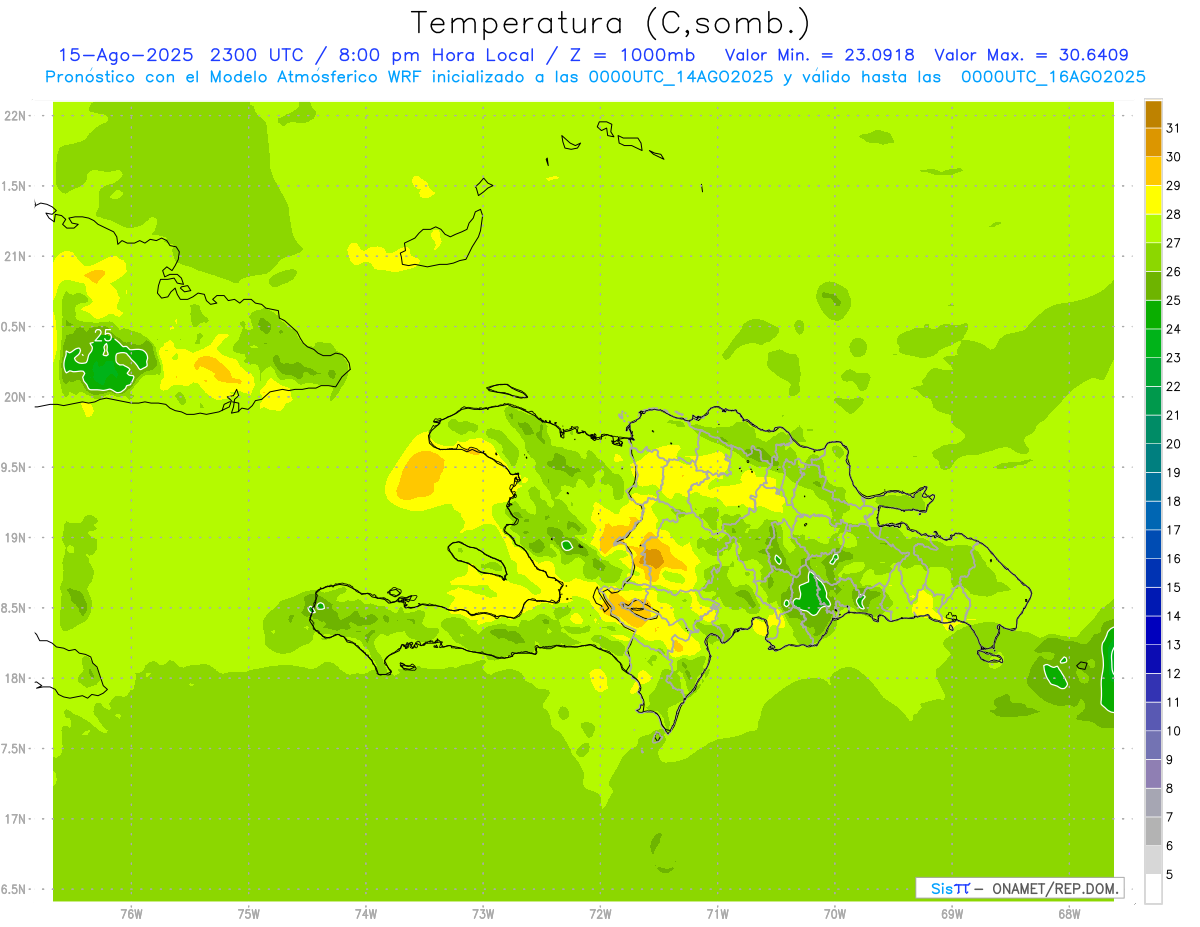
Task: Click the '20N' latitude label
Action: (15, 397)
